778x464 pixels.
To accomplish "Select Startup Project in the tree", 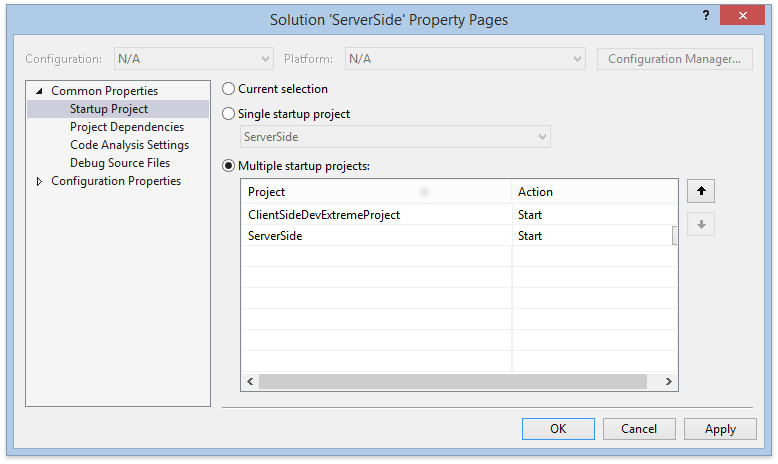I will (x=109, y=109).
